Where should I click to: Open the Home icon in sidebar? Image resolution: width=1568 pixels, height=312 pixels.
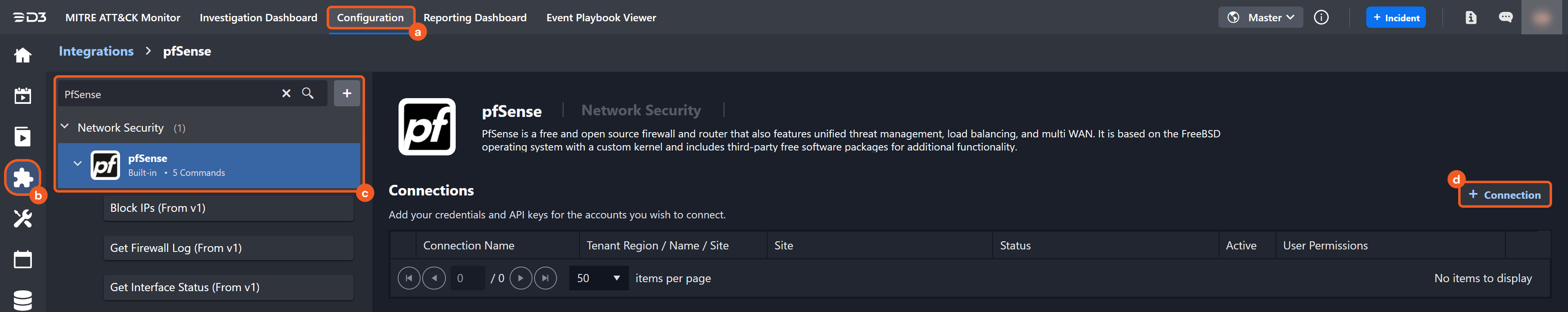coord(22,56)
